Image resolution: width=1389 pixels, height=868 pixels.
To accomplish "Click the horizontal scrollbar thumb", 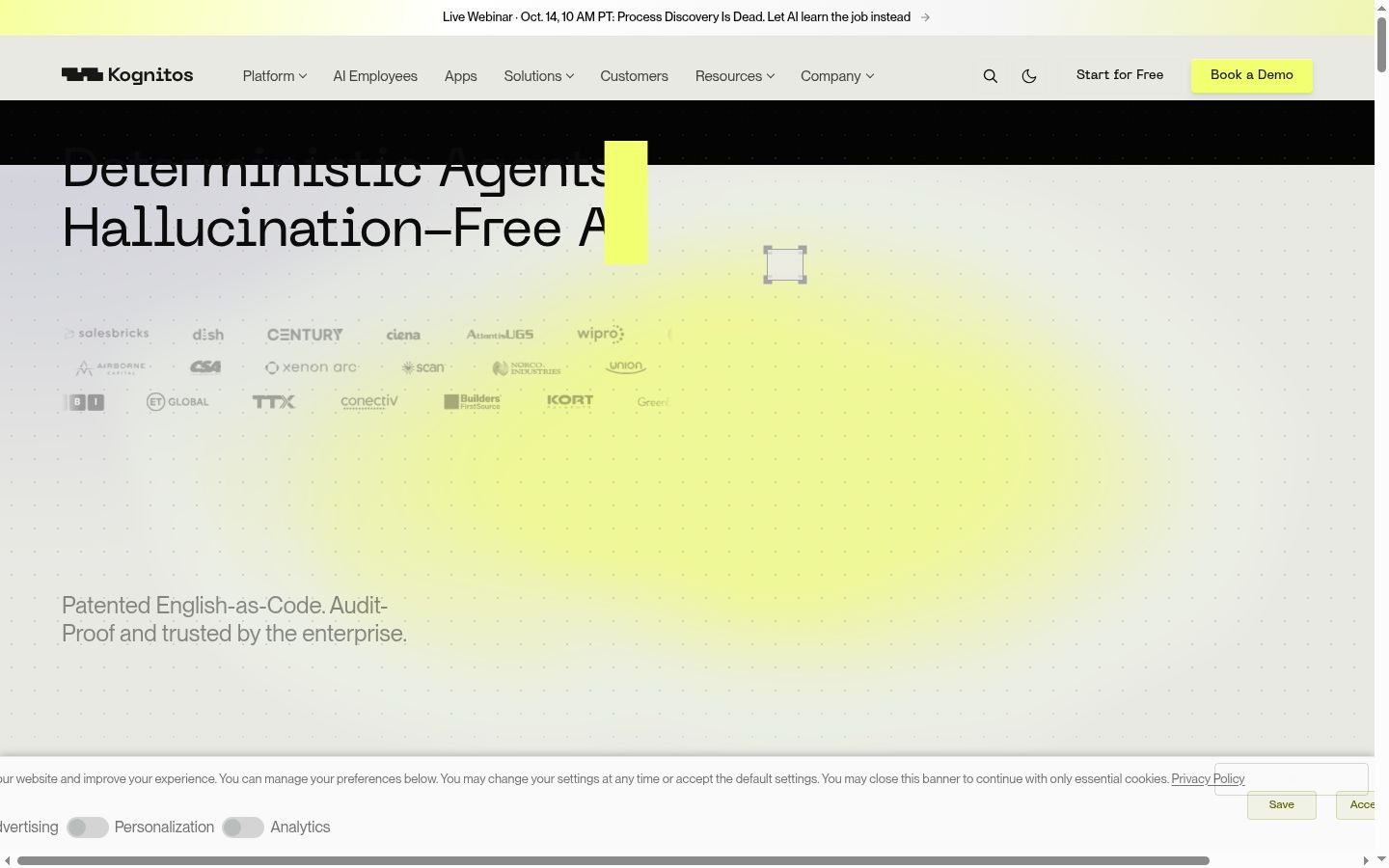I will 613,860.
